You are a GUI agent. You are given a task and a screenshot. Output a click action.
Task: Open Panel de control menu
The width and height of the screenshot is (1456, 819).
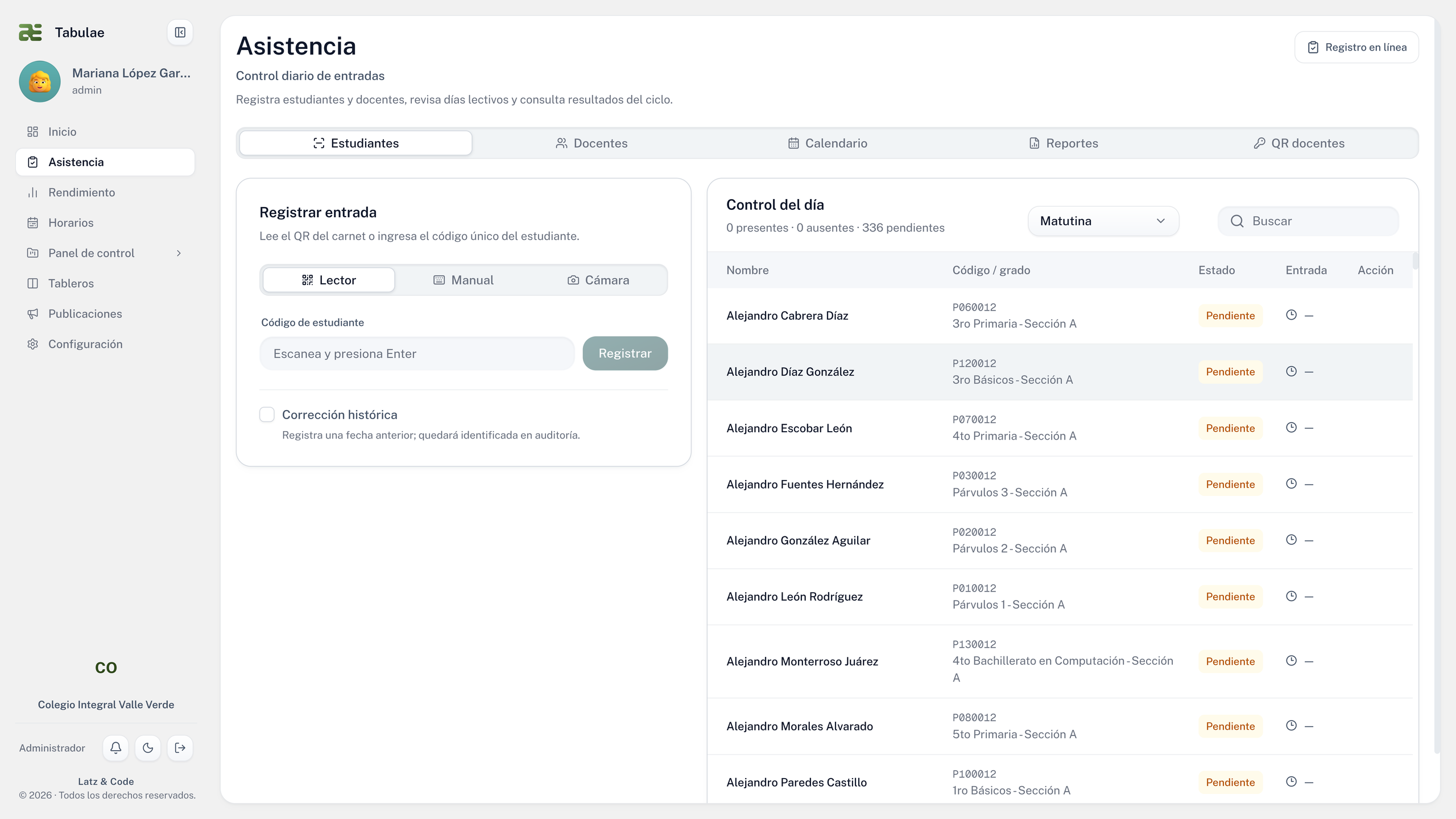pyautogui.click(x=105, y=253)
